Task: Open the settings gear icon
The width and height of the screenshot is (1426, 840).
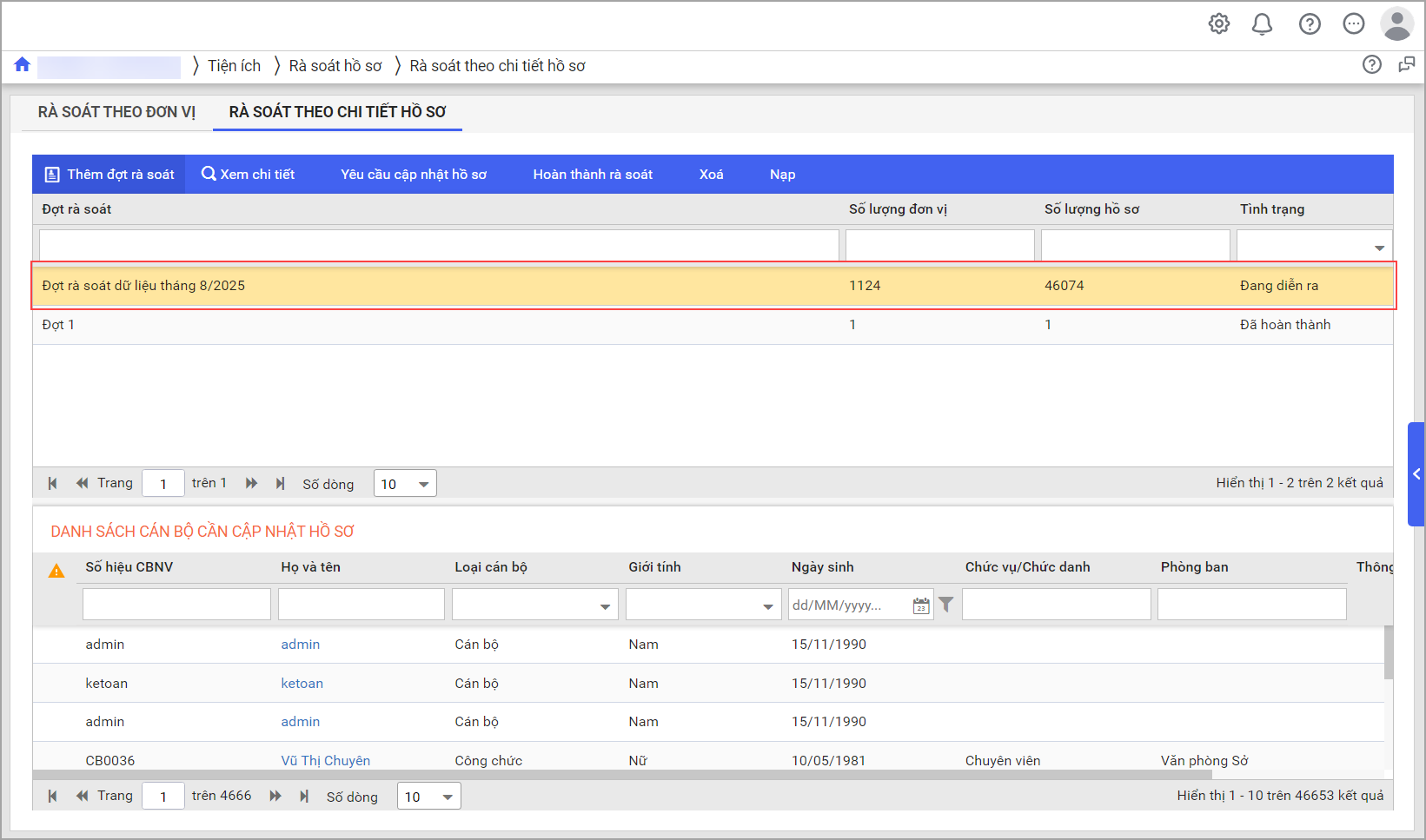Action: point(1219,24)
